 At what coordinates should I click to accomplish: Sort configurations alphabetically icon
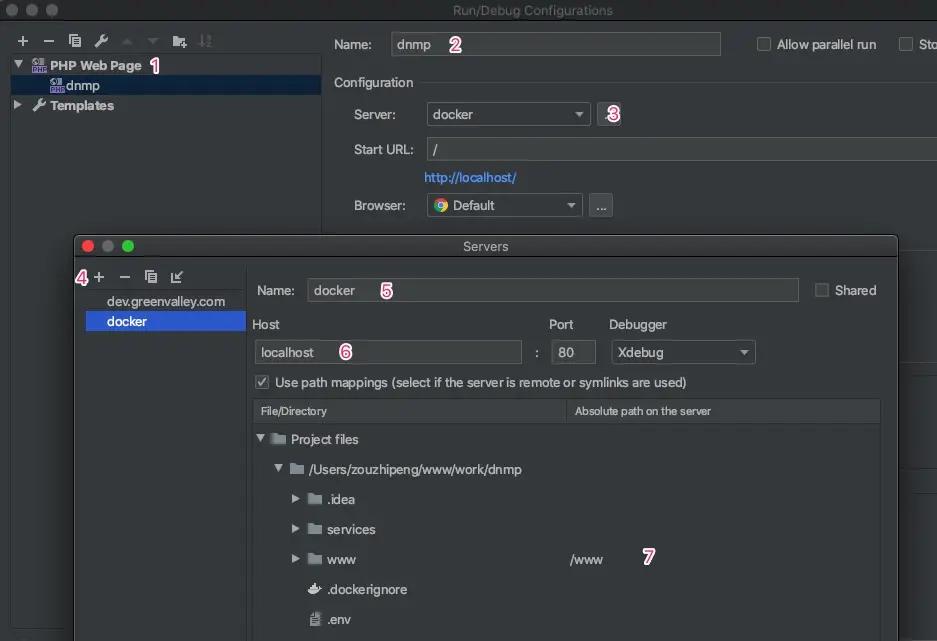tap(205, 41)
